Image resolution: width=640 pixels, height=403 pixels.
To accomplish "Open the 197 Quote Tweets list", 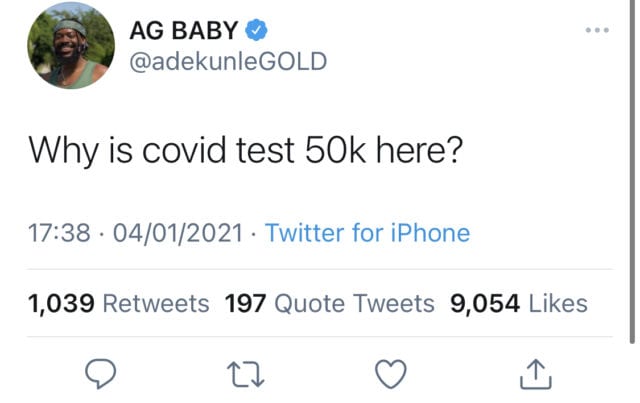I will pos(329,303).
